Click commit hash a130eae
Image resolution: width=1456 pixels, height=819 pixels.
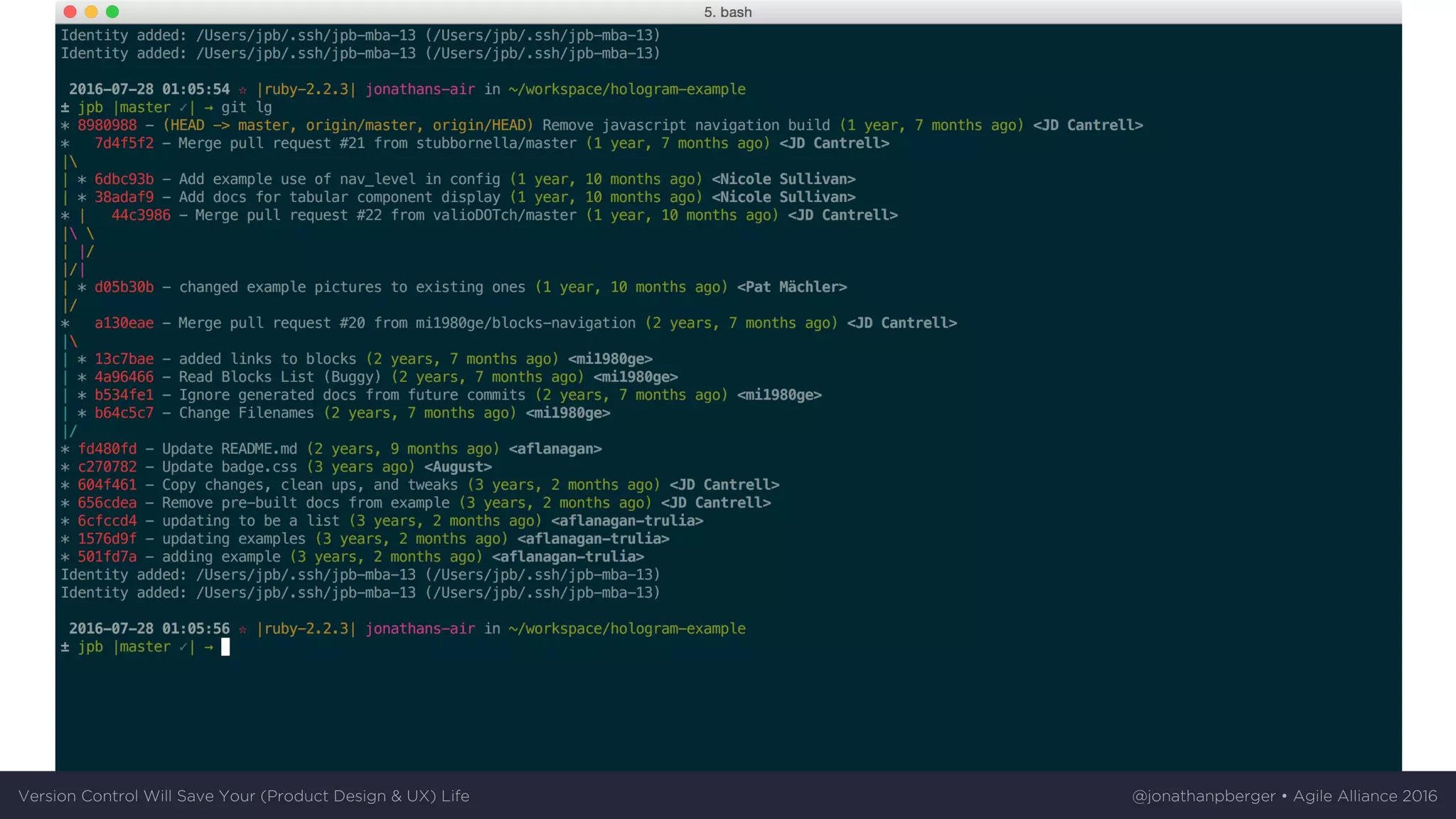[x=124, y=323]
